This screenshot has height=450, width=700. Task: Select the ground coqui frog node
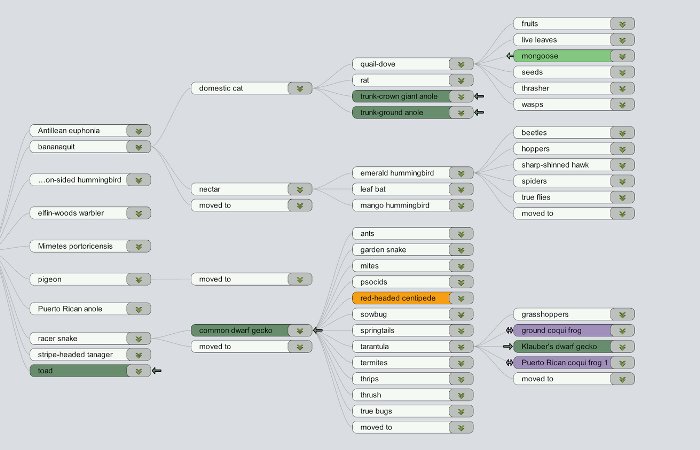pyautogui.click(x=574, y=330)
